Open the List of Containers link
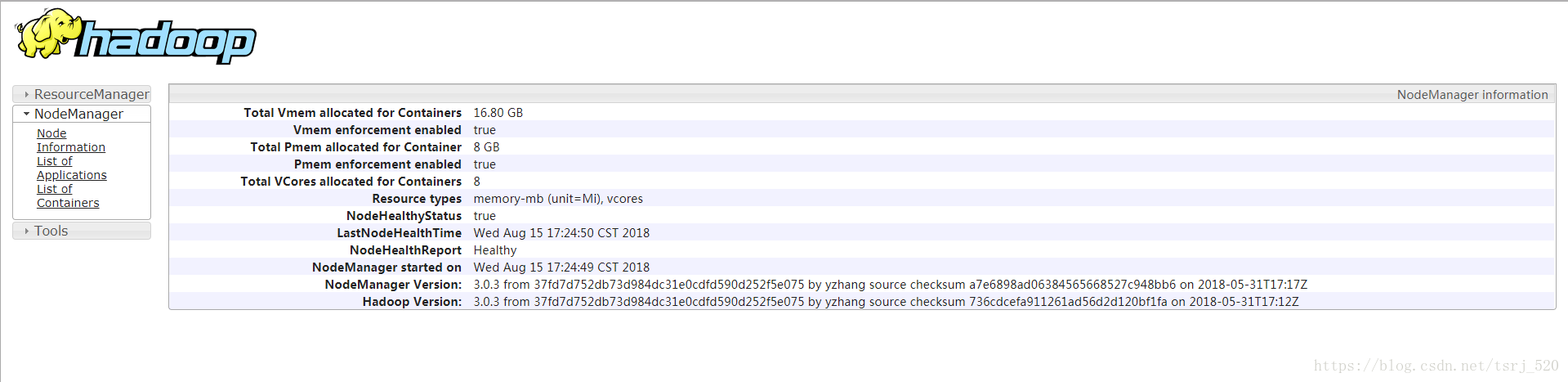The image size is (1568, 382). [x=68, y=195]
